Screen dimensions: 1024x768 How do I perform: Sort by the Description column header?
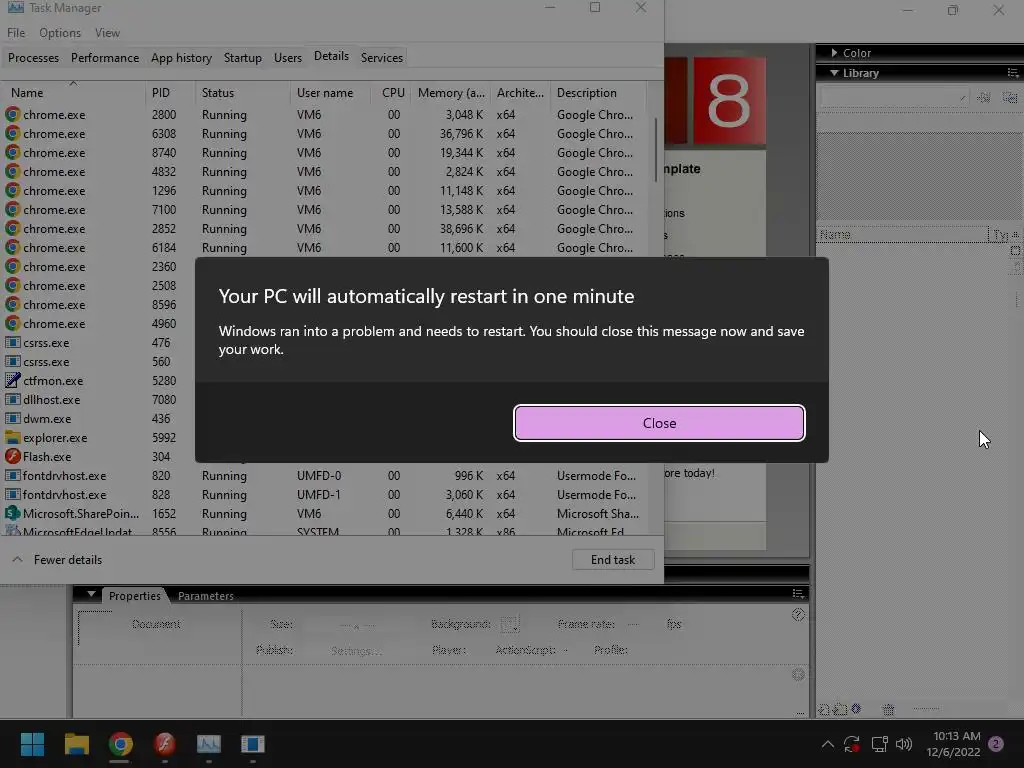coord(598,93)
